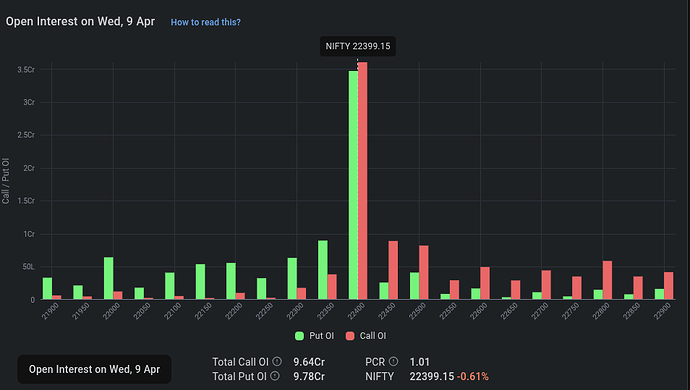
Task: Click the red Call OI bar at 22350
Action: 332,287
